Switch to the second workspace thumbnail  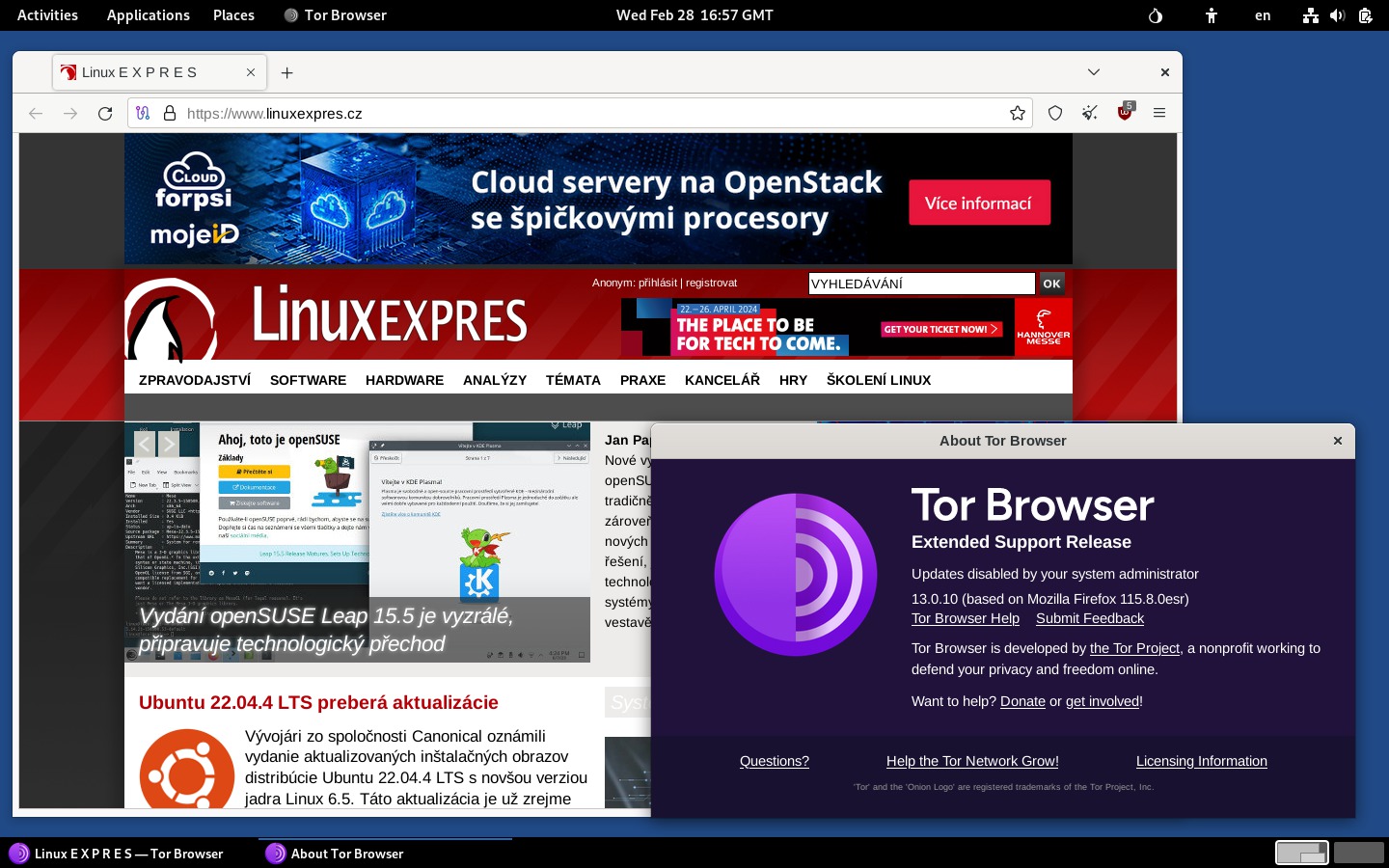1358,853
